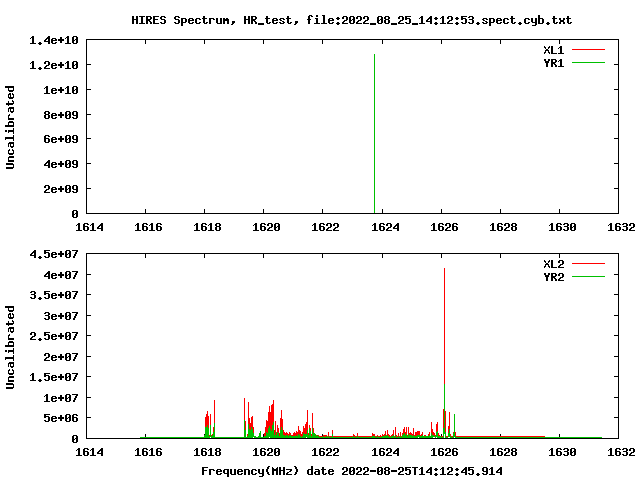The image size is (640, 480).
Task: Click the tall green YR1 spike in top plot
Action: pyautogui.click(x=374, y=133)
